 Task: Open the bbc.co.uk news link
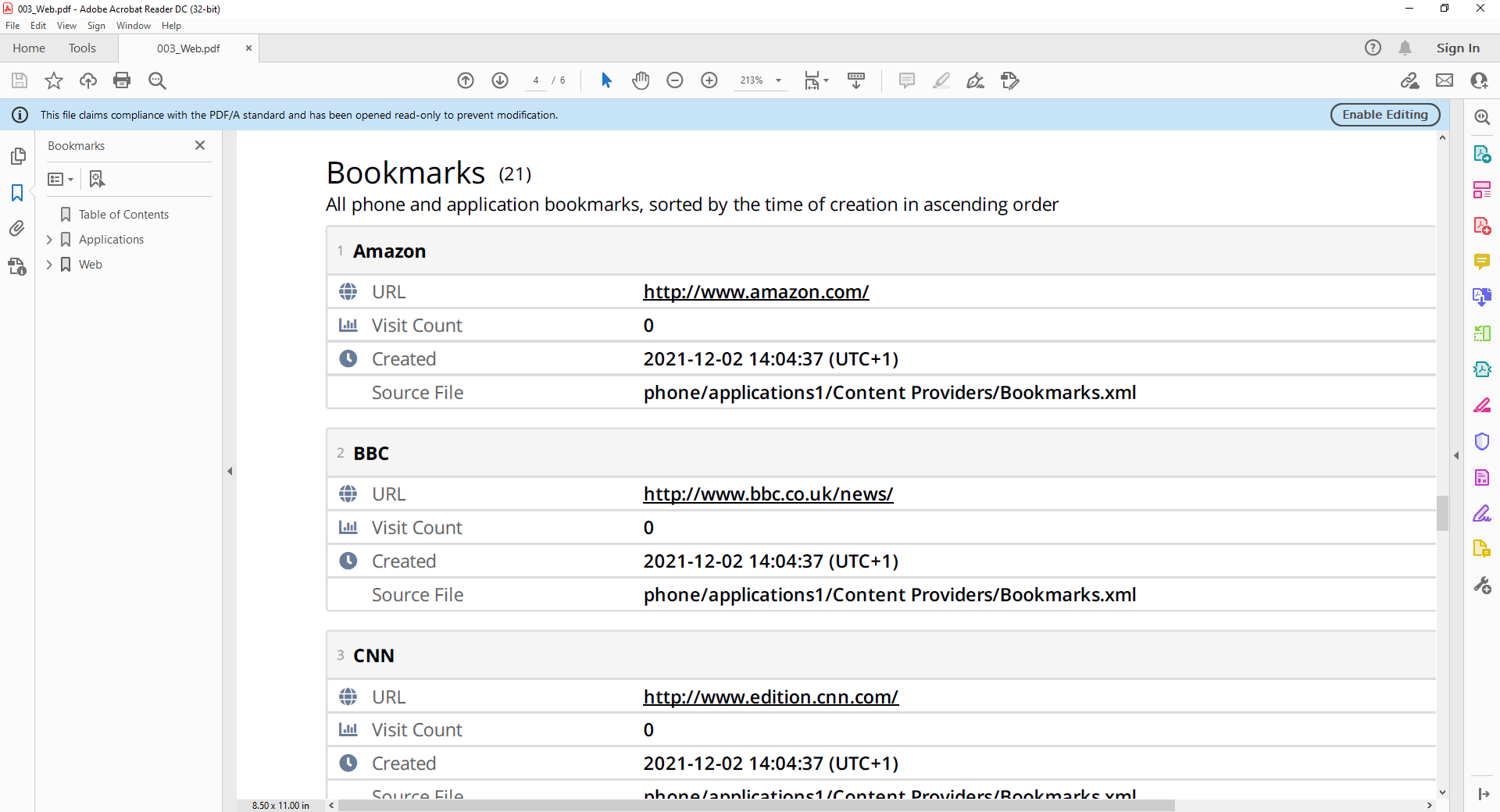(x=768, y=494)
